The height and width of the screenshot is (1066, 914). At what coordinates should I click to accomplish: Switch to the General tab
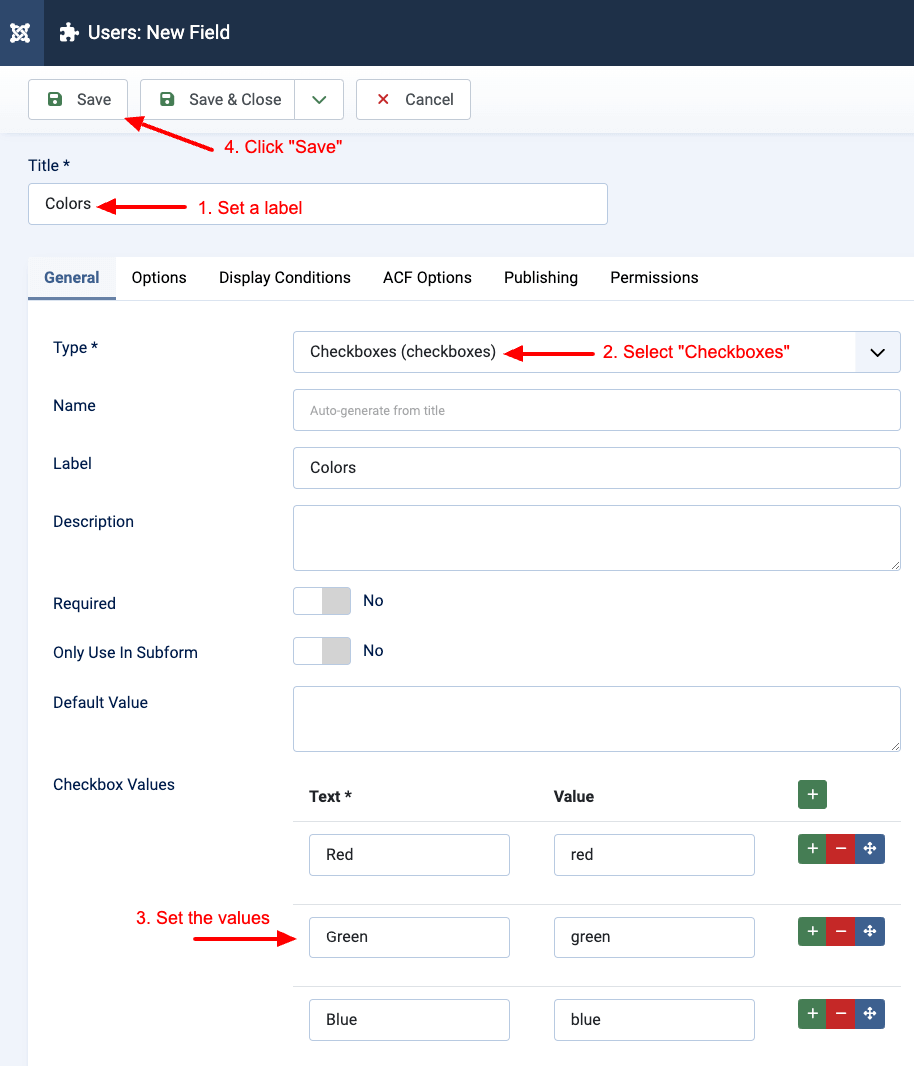pyautogui.click(x=71, y=278)
